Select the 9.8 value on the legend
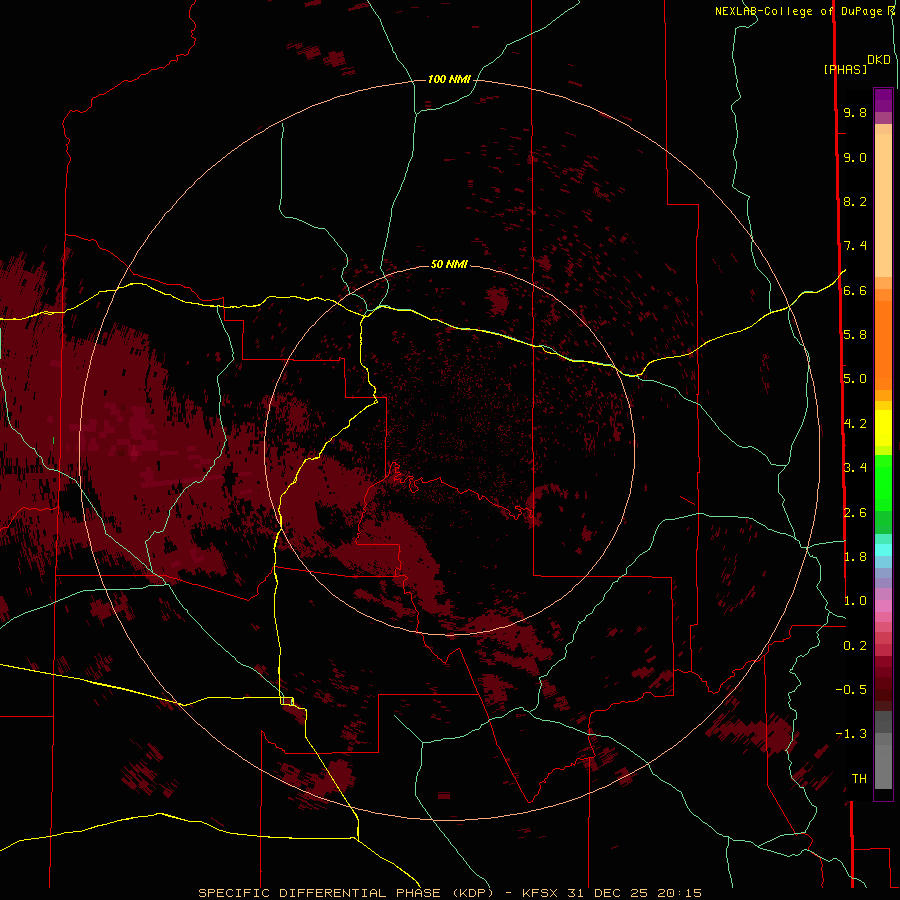Viewport: 900px width, 900px height. coord(855,112)
